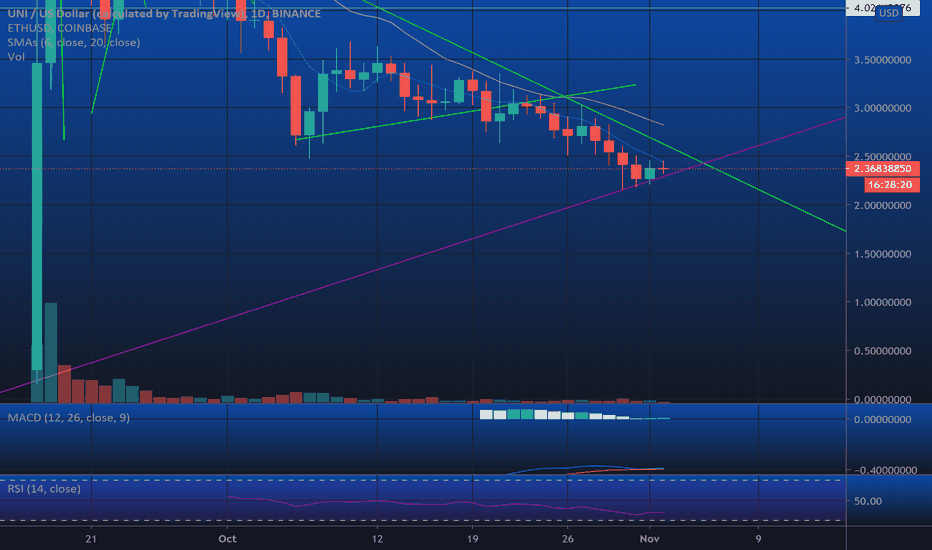The height and width of the screenshot is (550, 932).
Task: Click the 19 date label on time axis
Action: click(473, 539)
